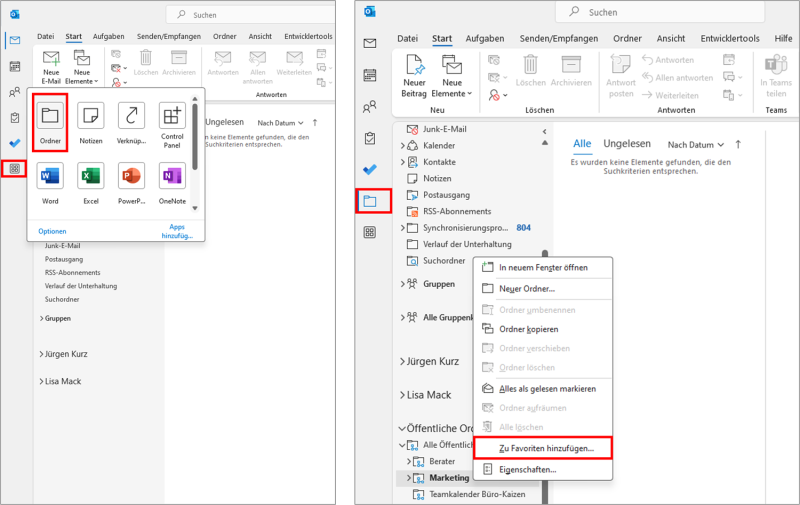Viewport: 800px width, 505px height.
Task: Click apps flyout vertical scrollbar
Action: [x=194, y=137]
